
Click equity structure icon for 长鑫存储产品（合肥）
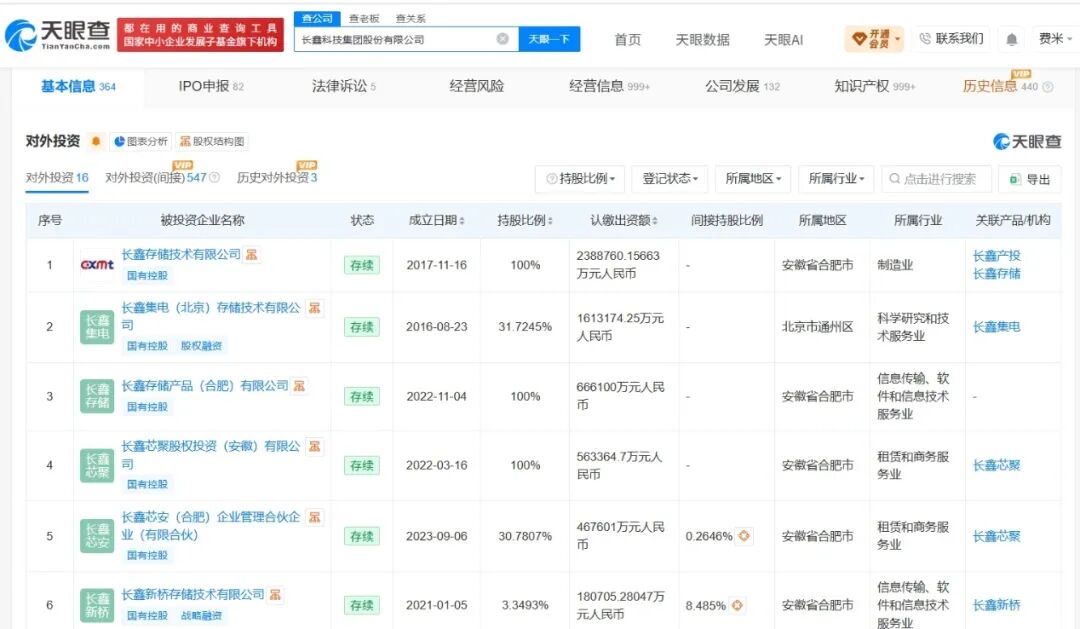pyautogui.click(x=299, y=386)
